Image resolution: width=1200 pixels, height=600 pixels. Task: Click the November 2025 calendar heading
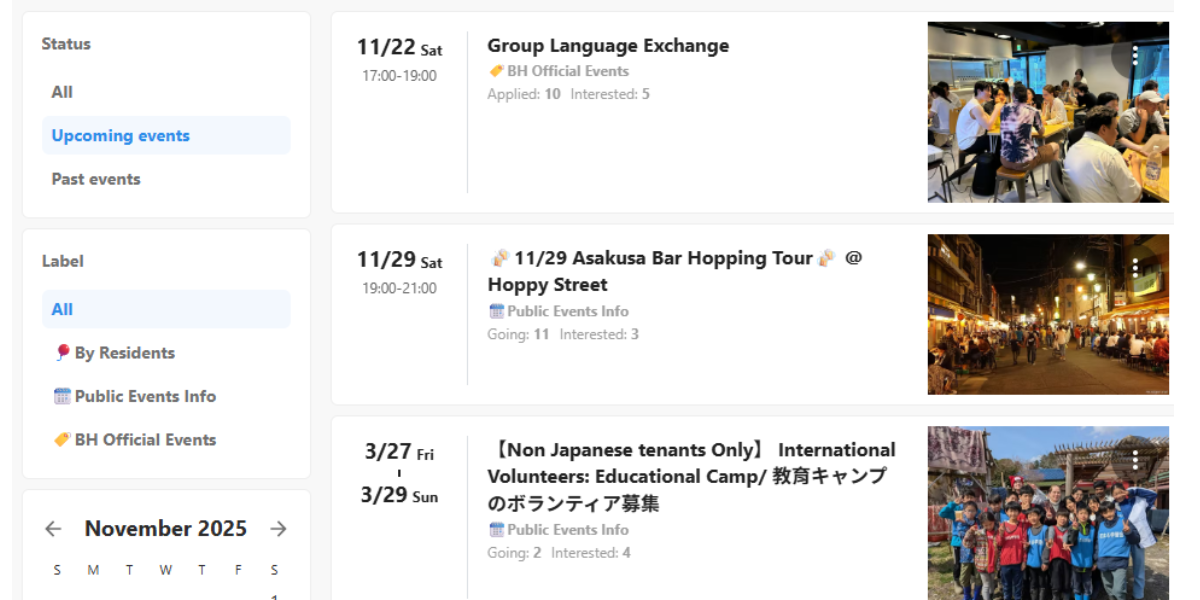point(165,529)
